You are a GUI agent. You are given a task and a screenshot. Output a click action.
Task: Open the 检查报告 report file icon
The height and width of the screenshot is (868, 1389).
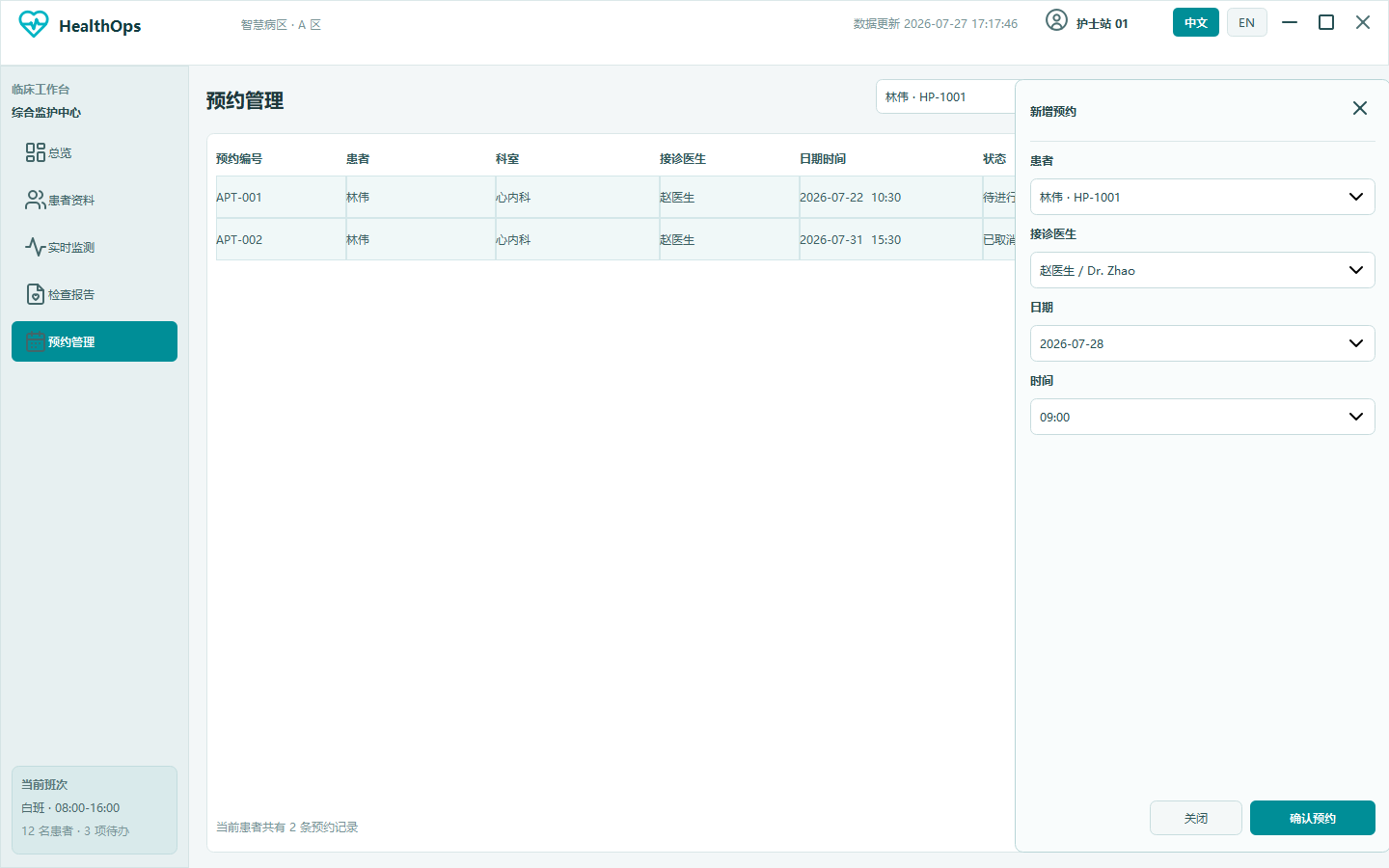point(36,294)
